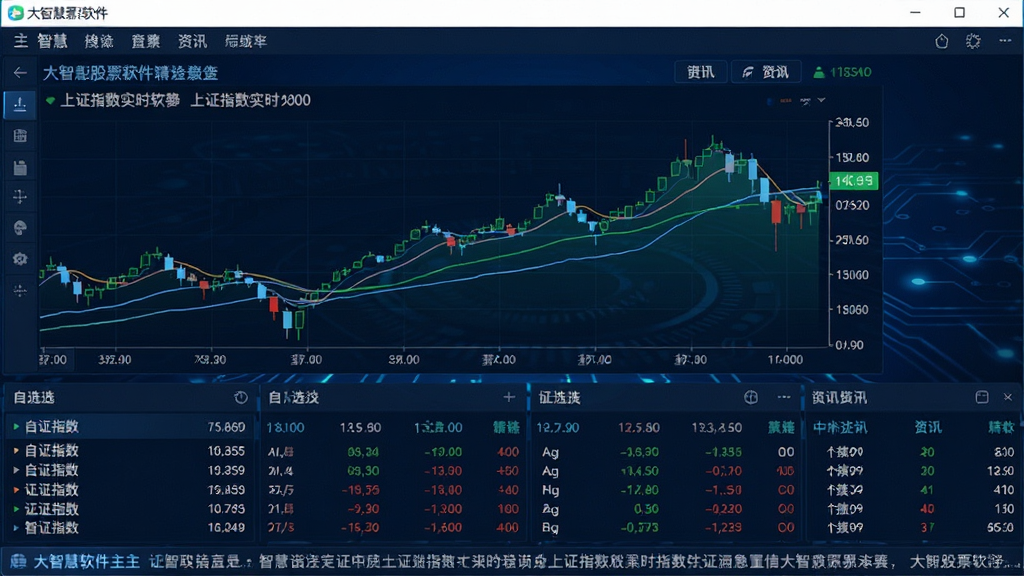
Task: Click the plus icon in the 自选 stock panel
Action: click(x=509, y=396)
